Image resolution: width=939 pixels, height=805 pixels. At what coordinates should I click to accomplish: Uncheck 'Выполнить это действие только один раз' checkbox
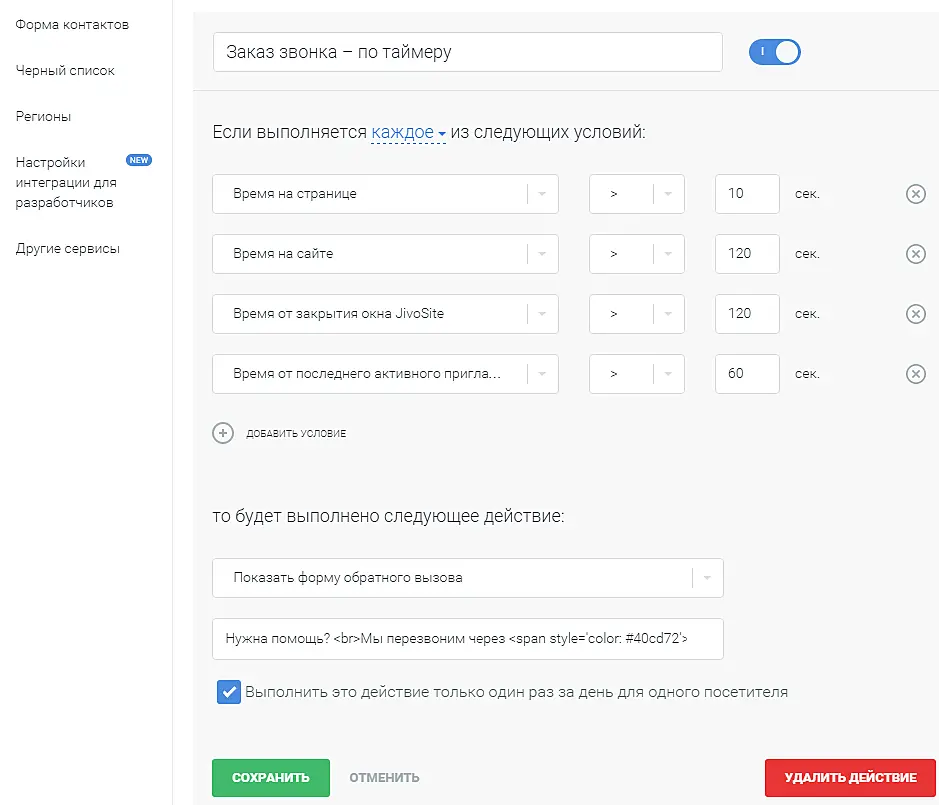[x=229, y=692]
